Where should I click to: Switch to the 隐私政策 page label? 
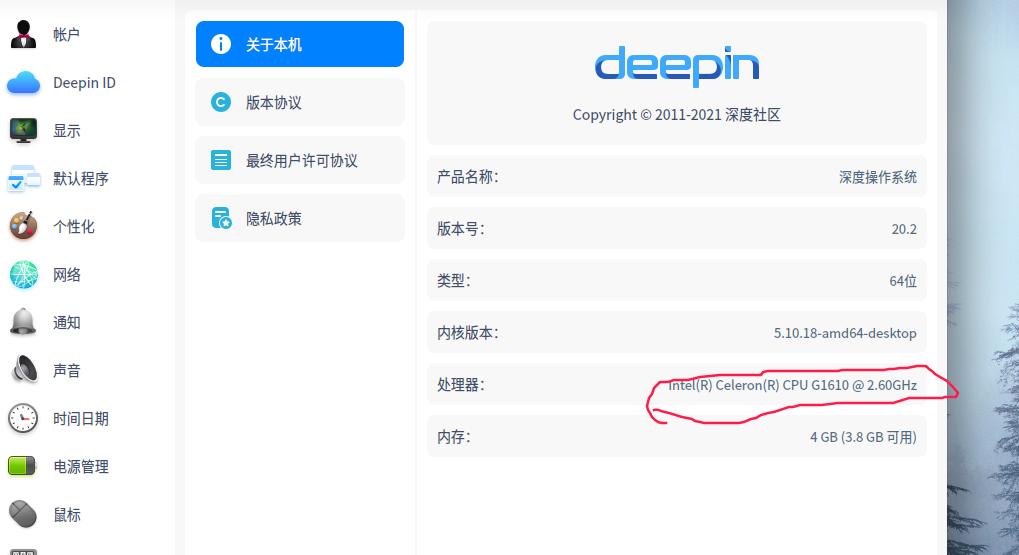point(274,219)
